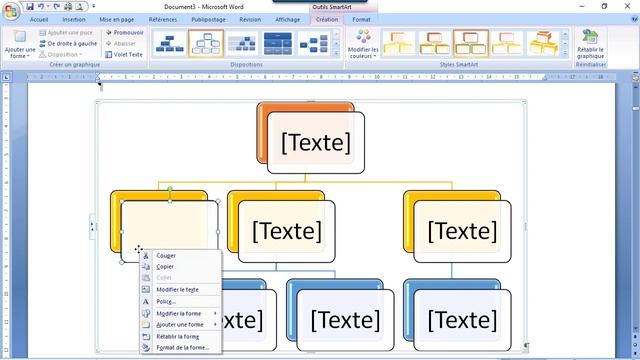Save the document from Quick Access toolbar
The height and width of the screenshot is (360, 640).
click(30, 7)
